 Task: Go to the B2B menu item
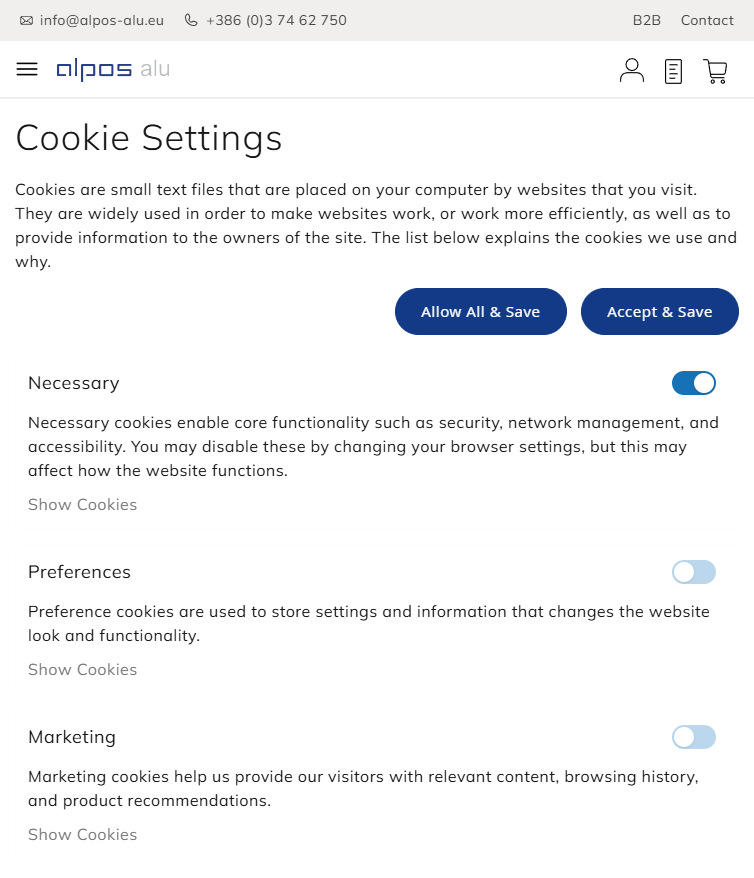[x=647, y=20]
